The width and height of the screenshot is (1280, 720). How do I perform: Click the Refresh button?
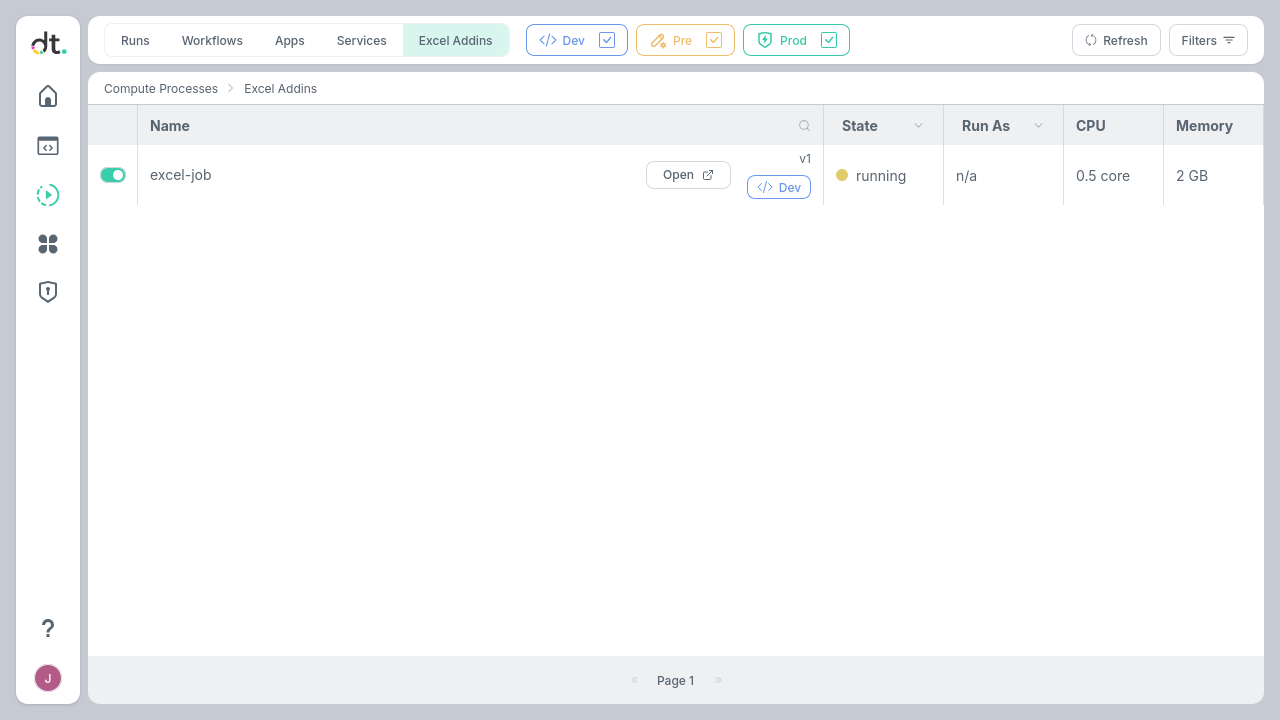tap(1116, 40)
